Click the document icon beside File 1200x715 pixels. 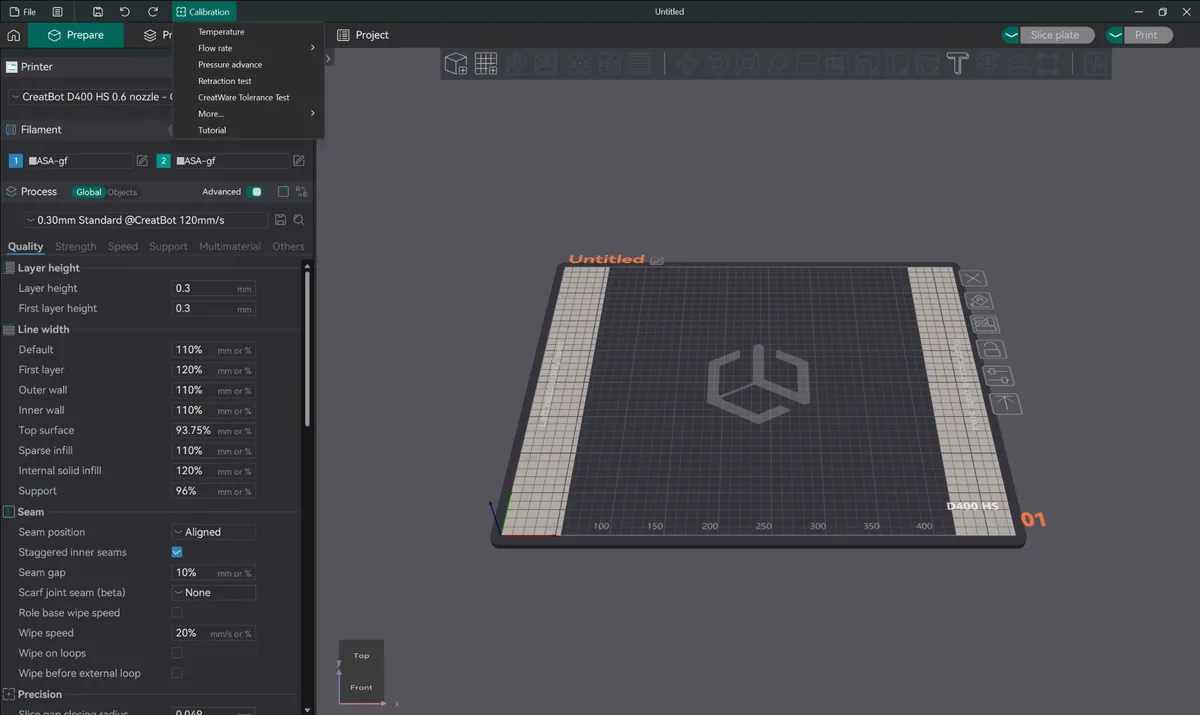click(58, 12)
